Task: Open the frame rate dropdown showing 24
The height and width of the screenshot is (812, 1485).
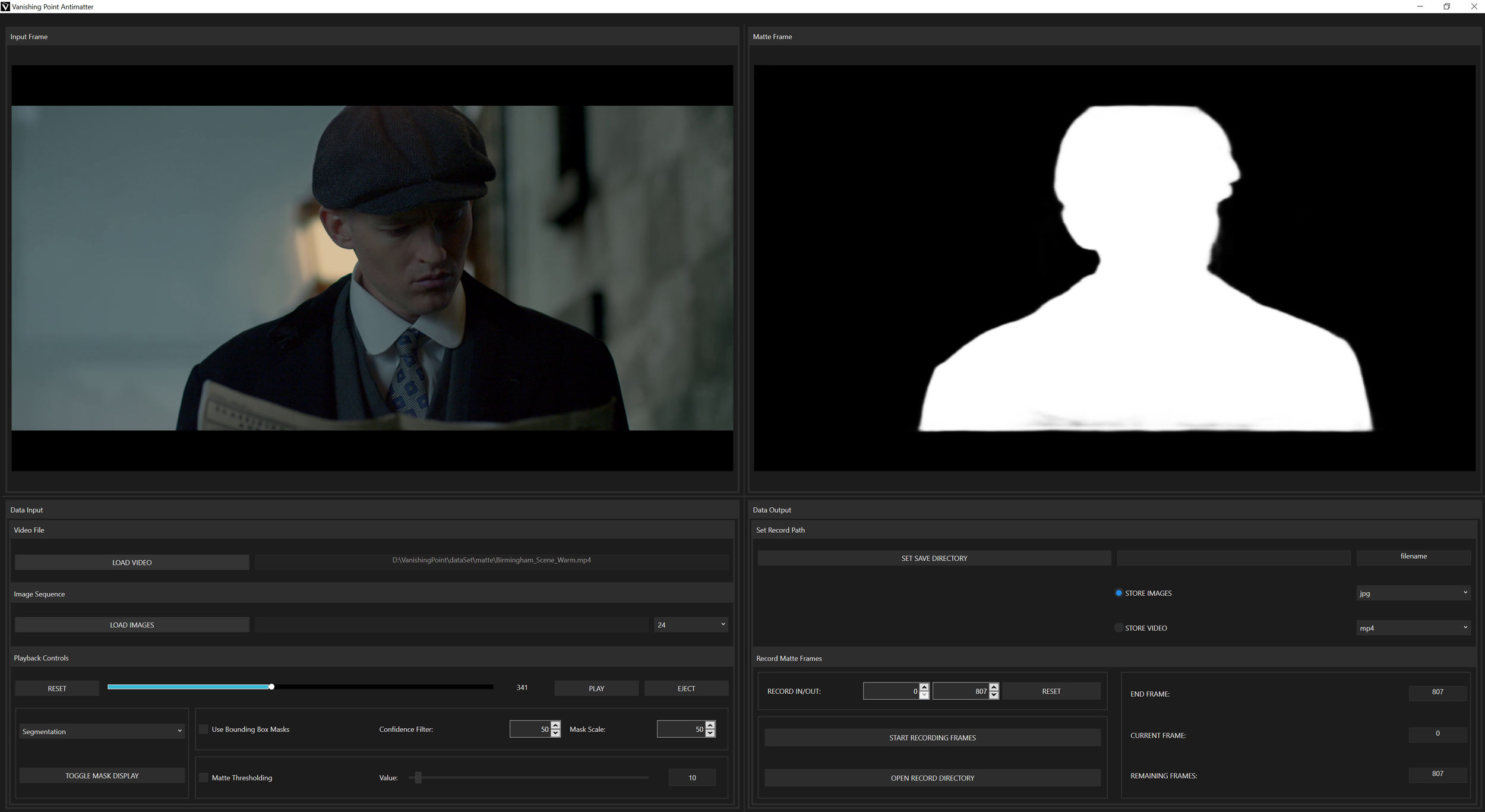Action: 691,624
